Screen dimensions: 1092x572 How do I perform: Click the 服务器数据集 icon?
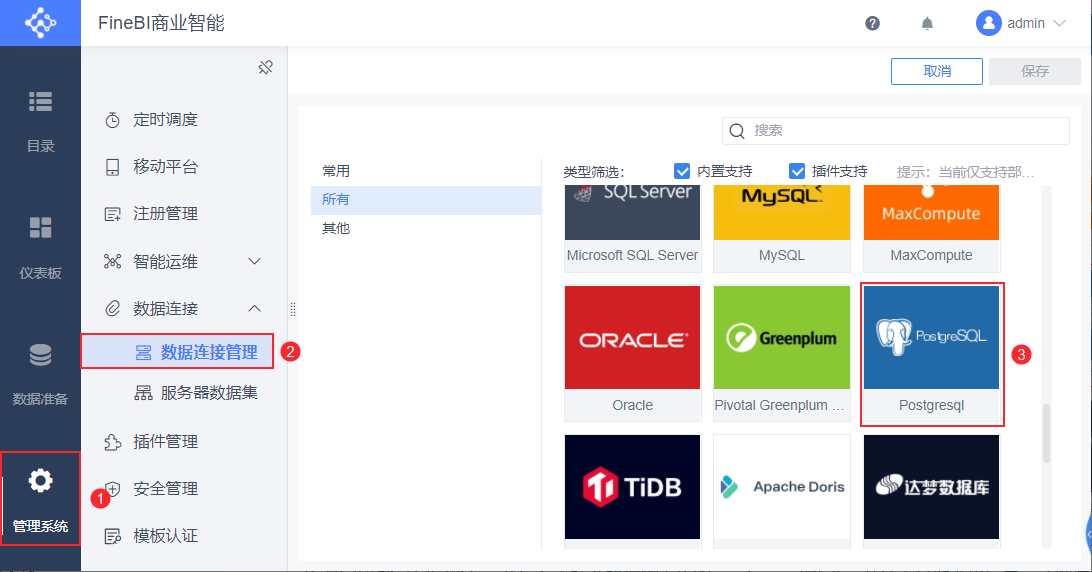143,393
